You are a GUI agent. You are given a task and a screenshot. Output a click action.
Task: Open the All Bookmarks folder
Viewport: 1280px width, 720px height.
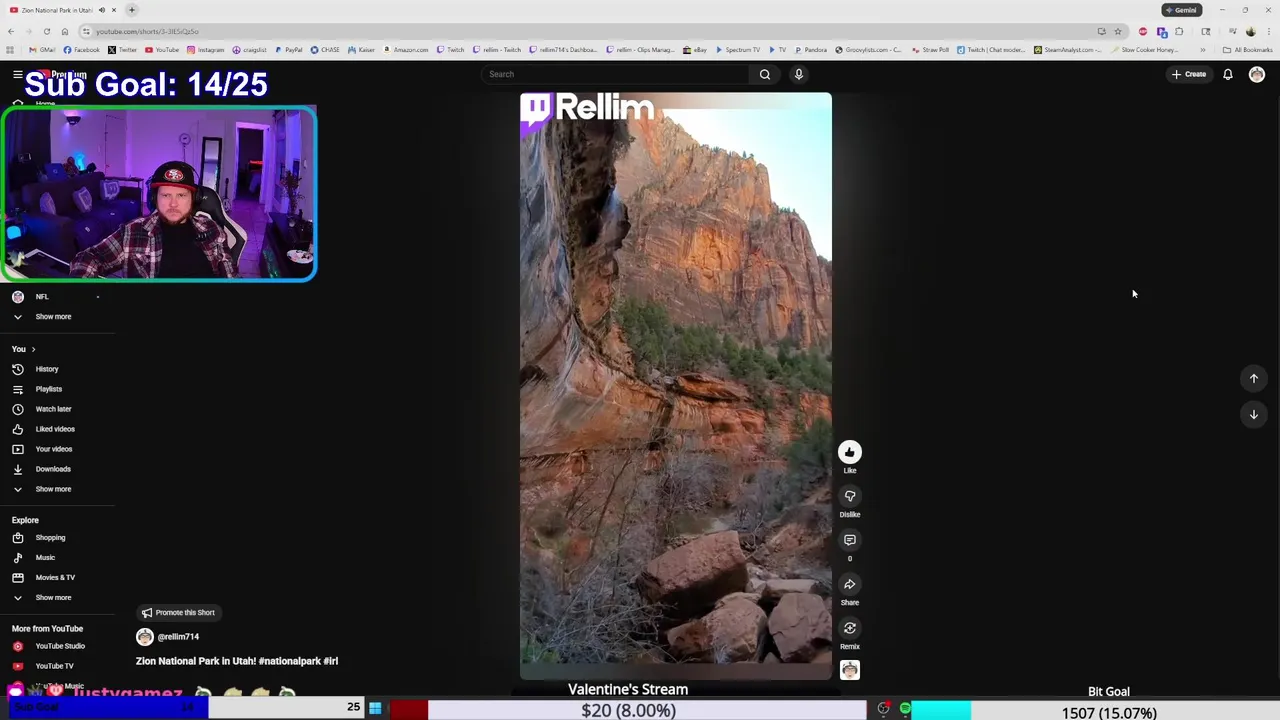(x=1247, y=50)
